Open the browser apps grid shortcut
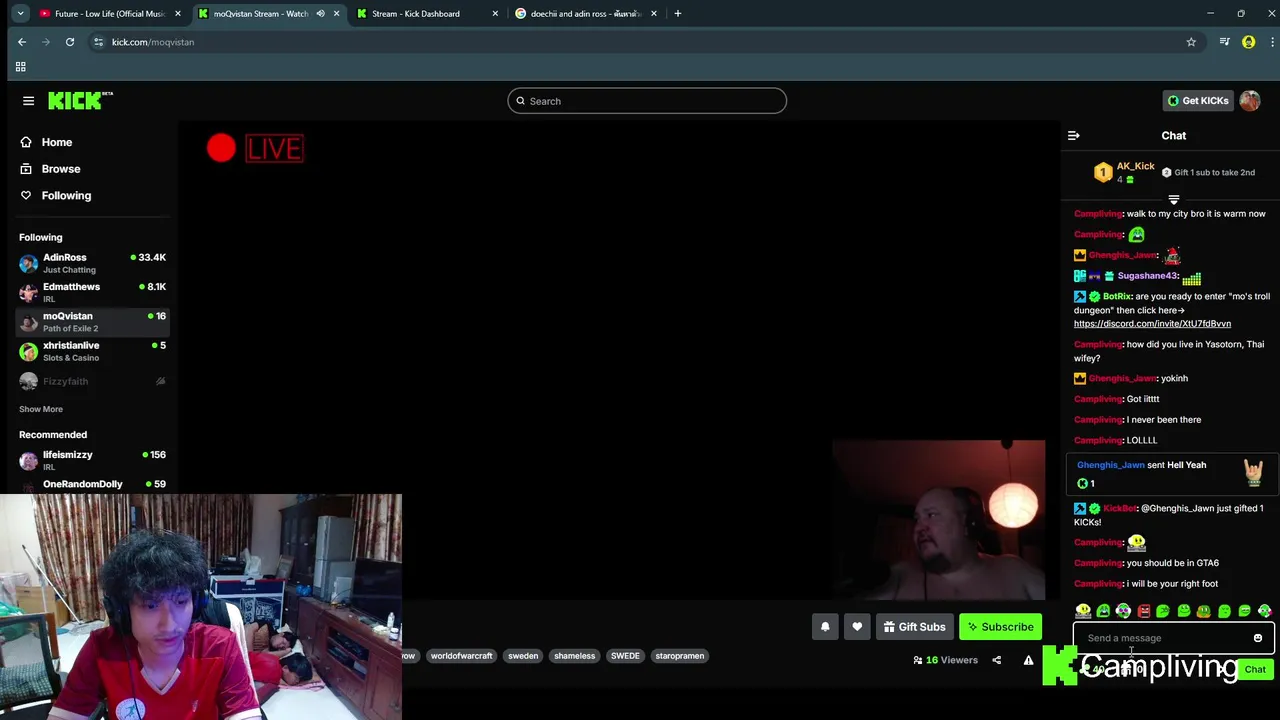 point(20,67)
